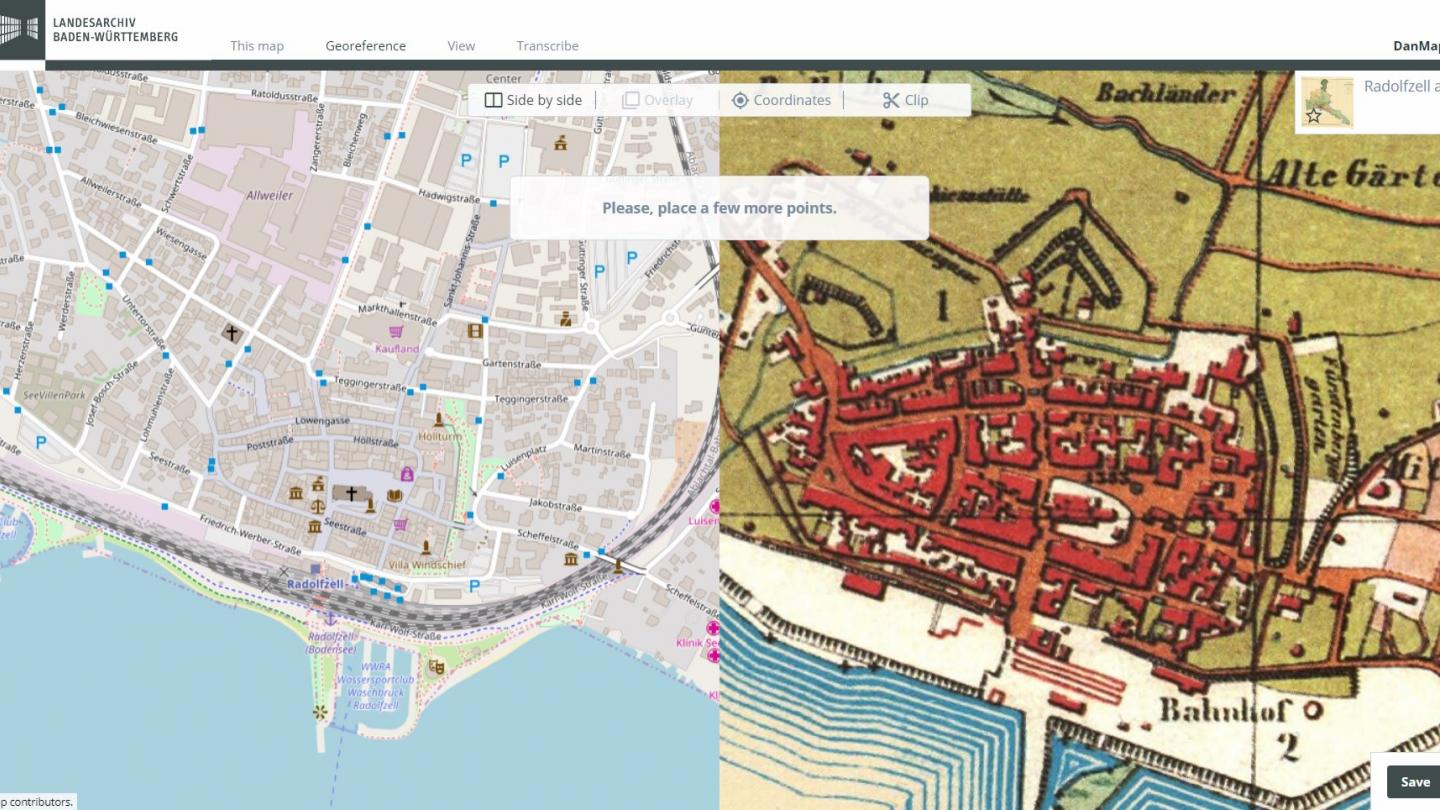Image resolution: width=1440 pixels, height=810 pixels.
Task: Click the Bachländer label on historic map
Action: [1166, 95]
